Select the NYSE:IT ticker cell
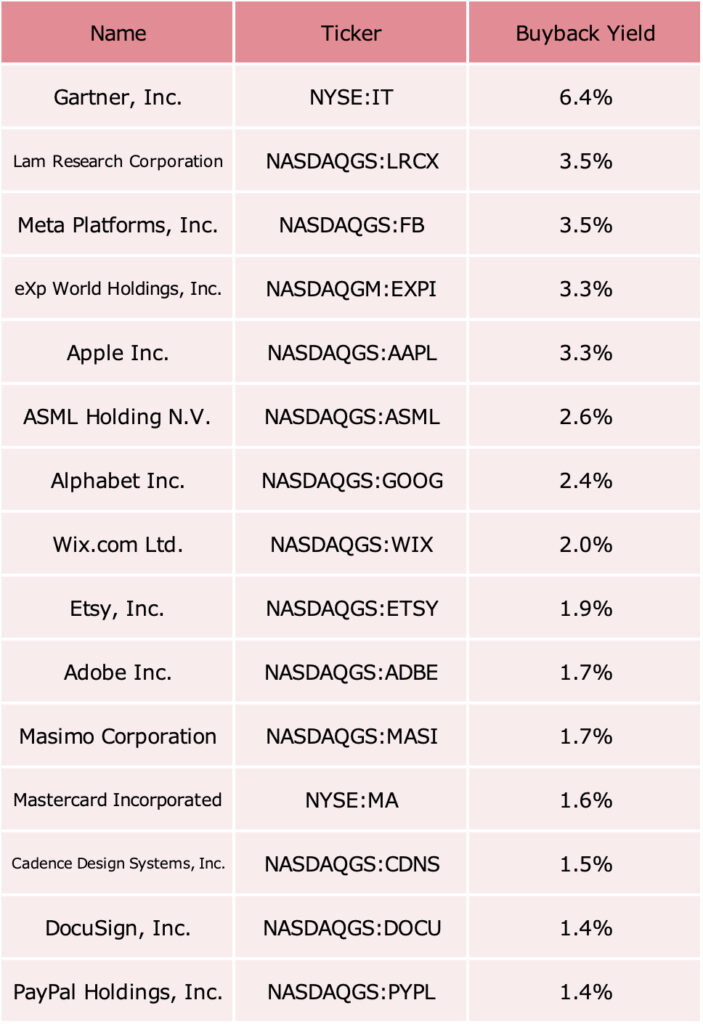 351,97
